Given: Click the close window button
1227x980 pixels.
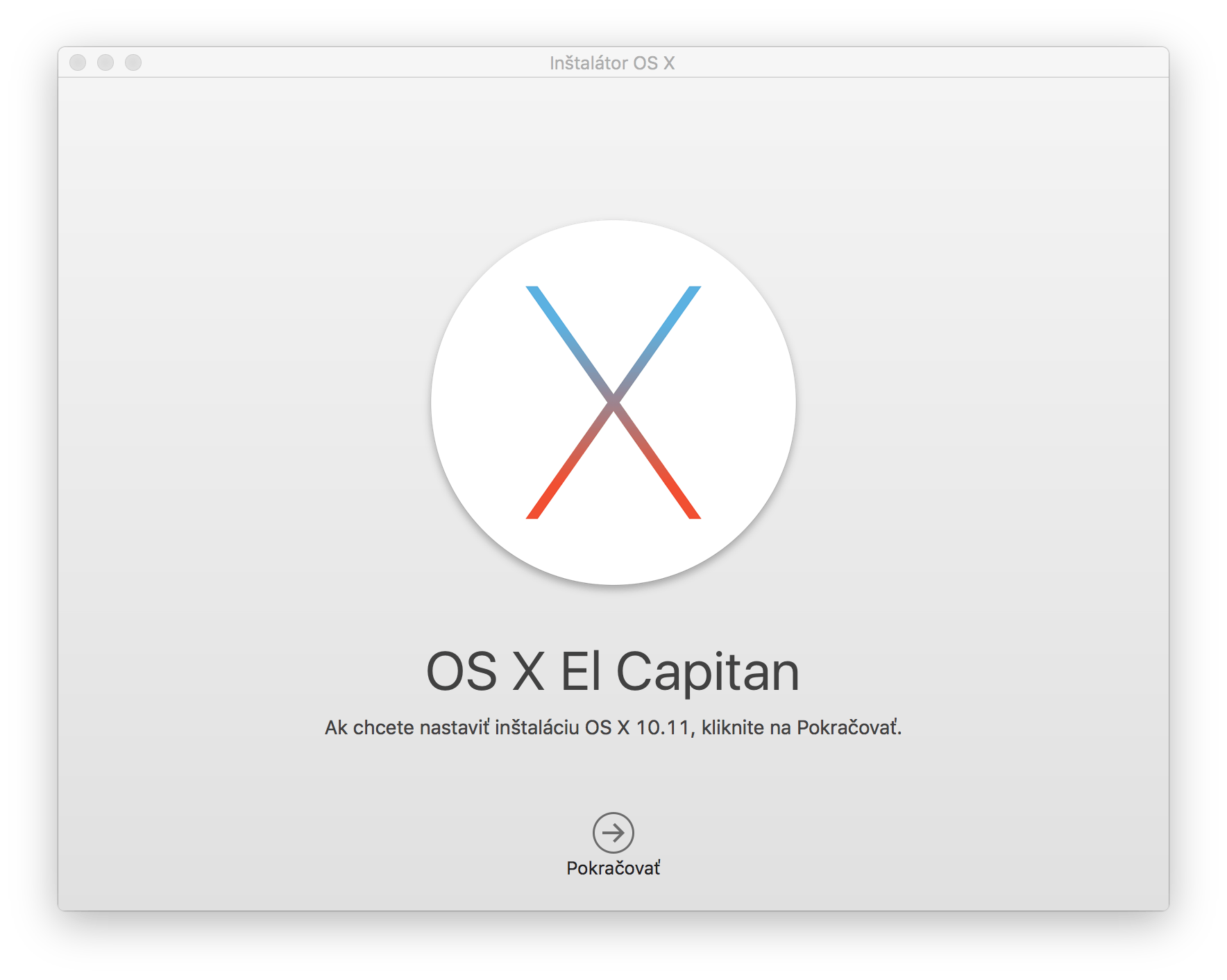Looking at the screenshot, I should click(x=78, y=62).
